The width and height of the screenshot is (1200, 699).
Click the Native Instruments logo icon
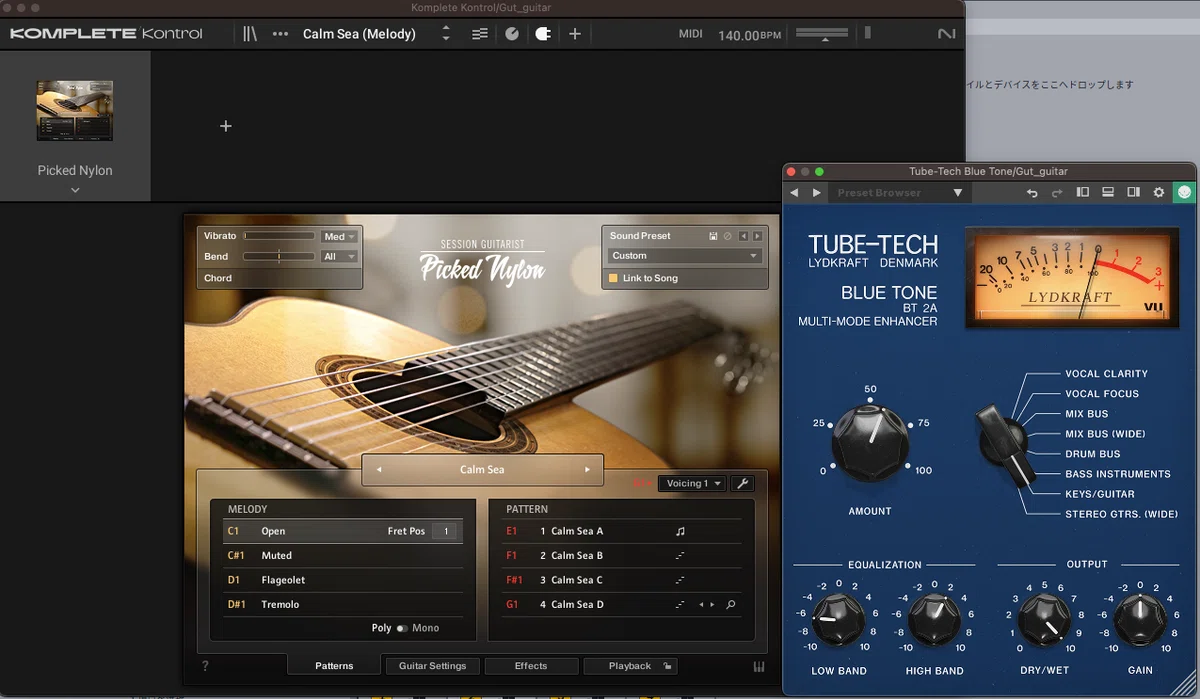[946, 34]
